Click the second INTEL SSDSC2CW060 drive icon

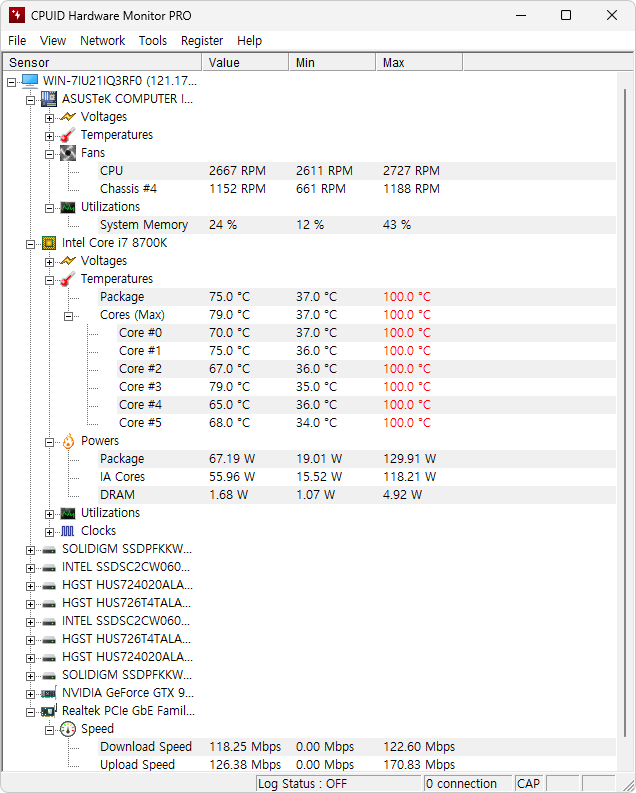click(49, 622)
